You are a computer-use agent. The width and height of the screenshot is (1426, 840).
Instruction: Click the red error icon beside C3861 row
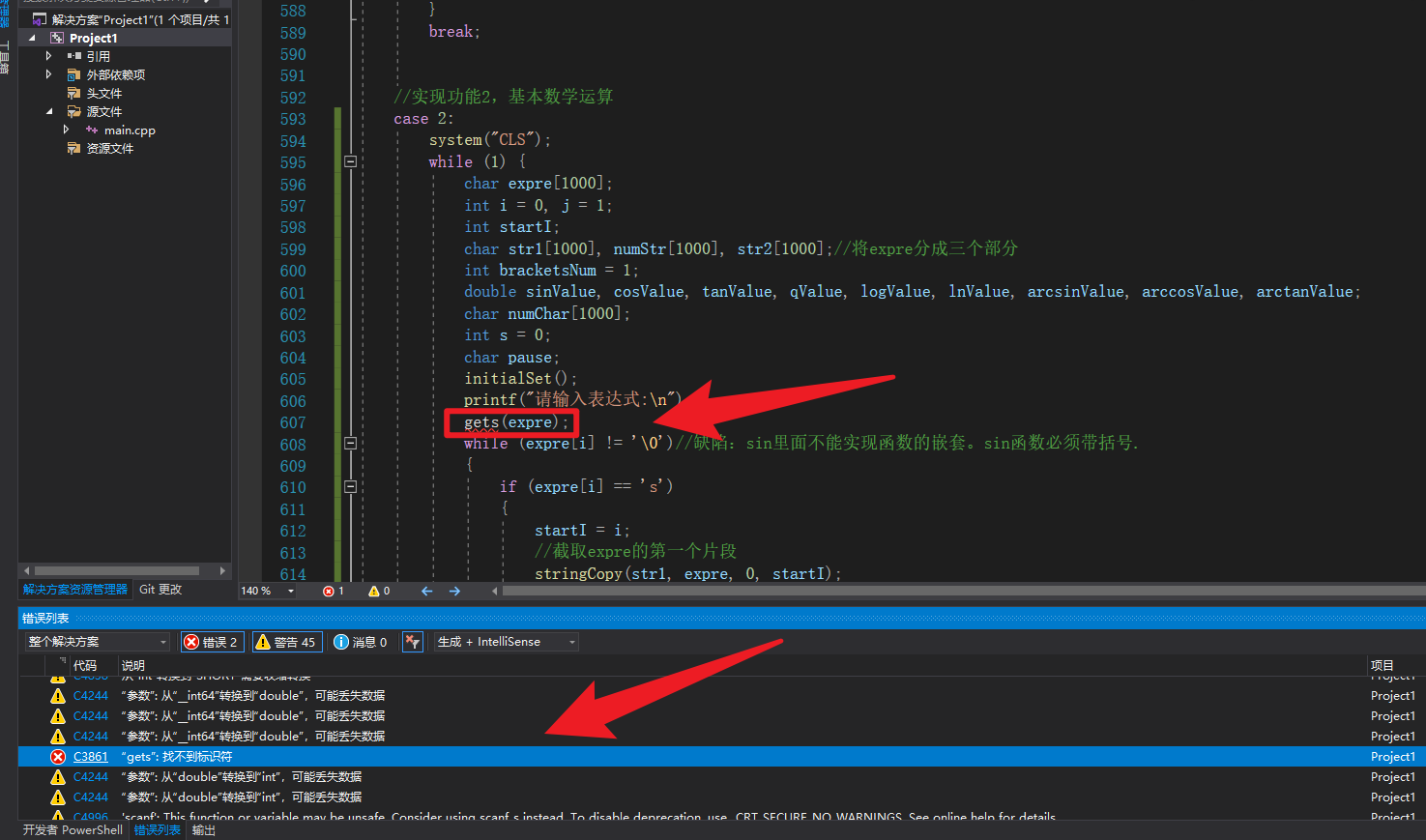point(57,756)
